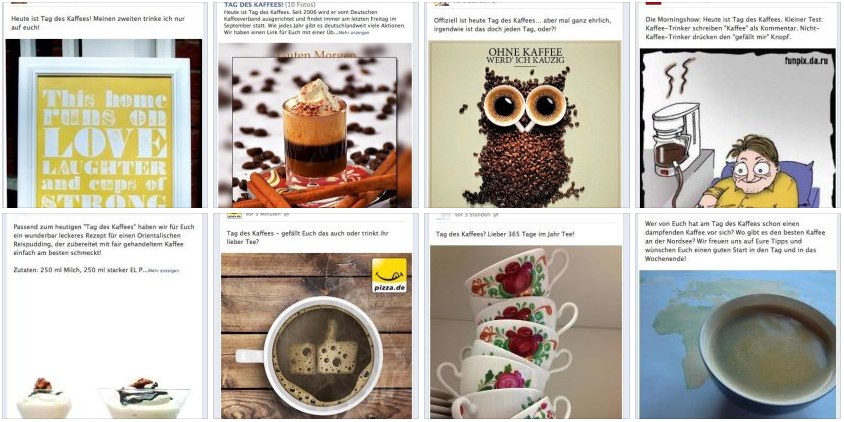Image resolution: width=844 pixels, height=422 pixels.
Task: Open the stacked floral teacups photo
Action: coord(526,332)
